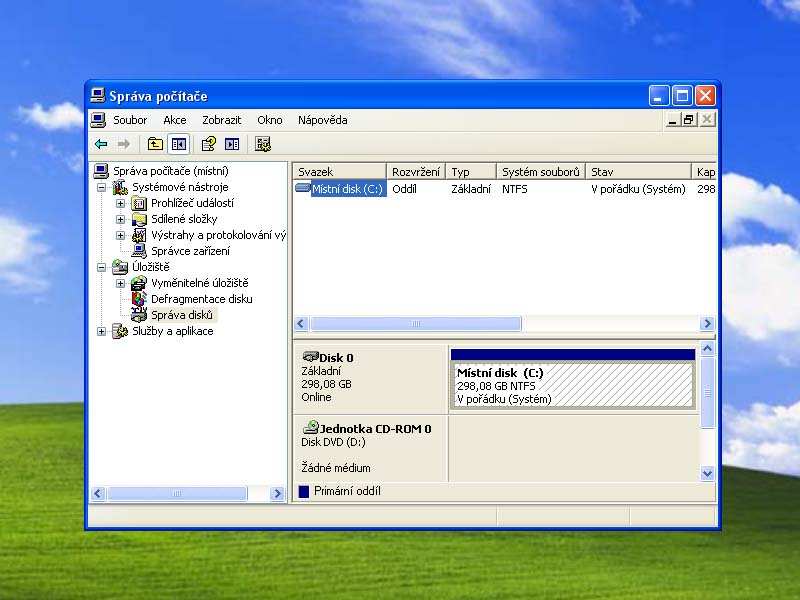Expand the Prohlížeč událostí node
Viewport: 800px width, 600px height.
121,204
